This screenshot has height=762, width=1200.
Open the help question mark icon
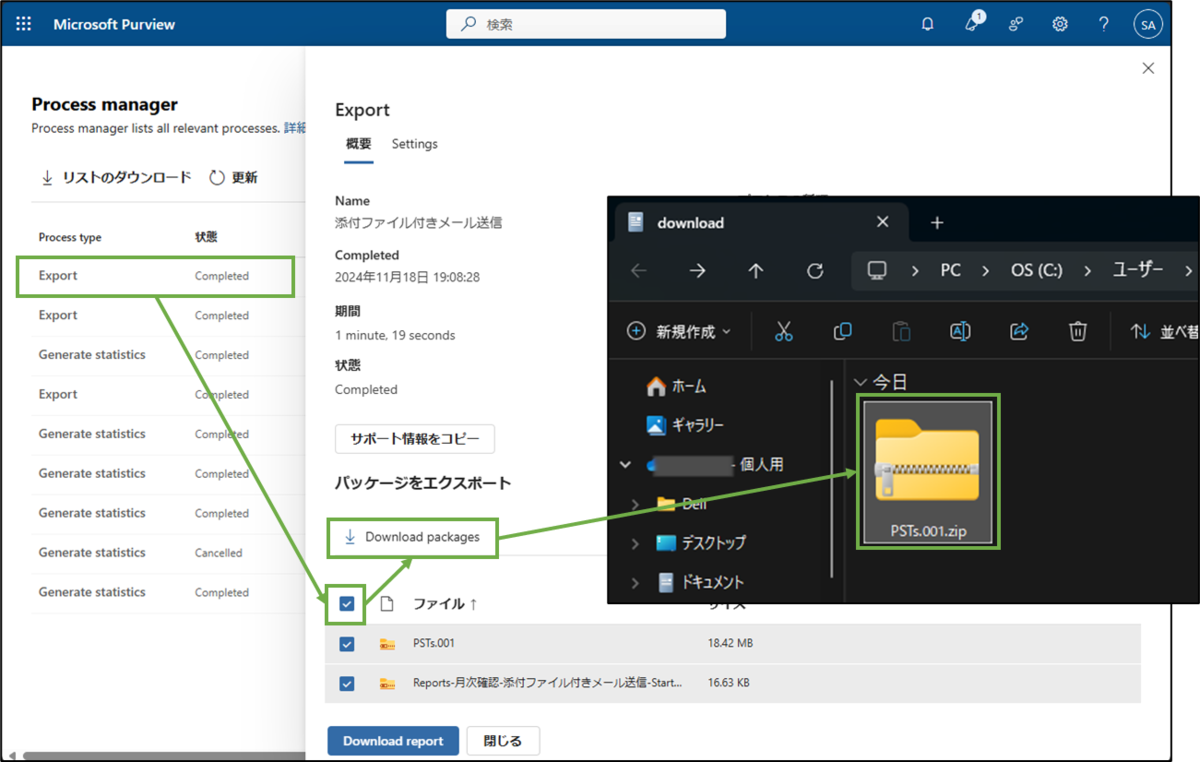tap(1104, 24)
